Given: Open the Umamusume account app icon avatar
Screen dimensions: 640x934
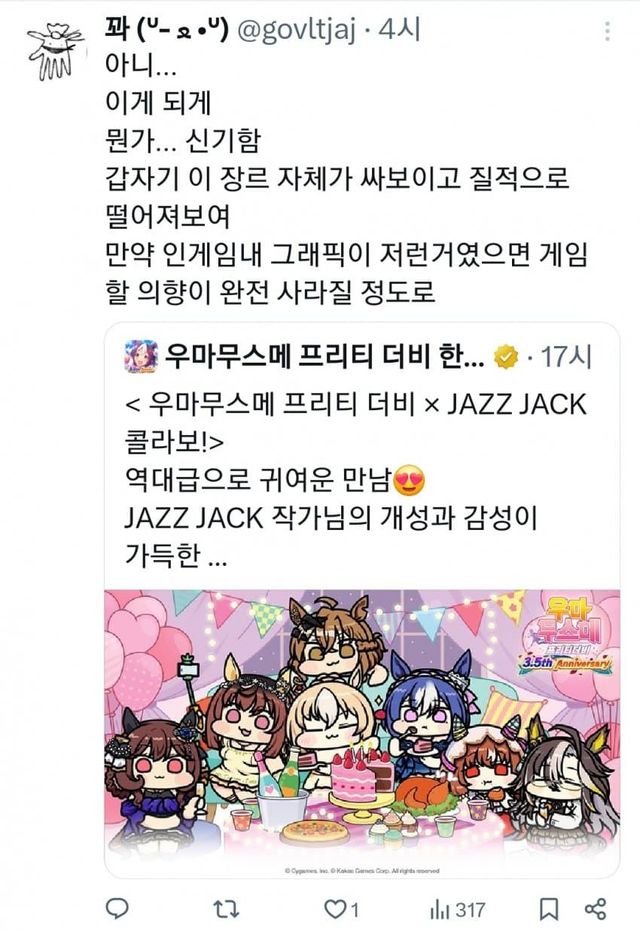Looking at the screenshot, I should (141, 356).
